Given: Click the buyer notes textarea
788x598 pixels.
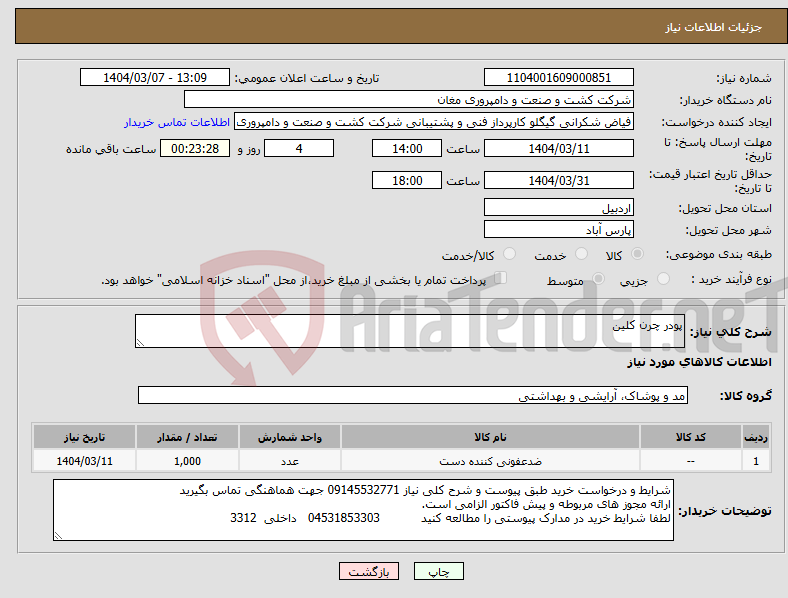Looking at the screenshot, I should coord(363,510).
